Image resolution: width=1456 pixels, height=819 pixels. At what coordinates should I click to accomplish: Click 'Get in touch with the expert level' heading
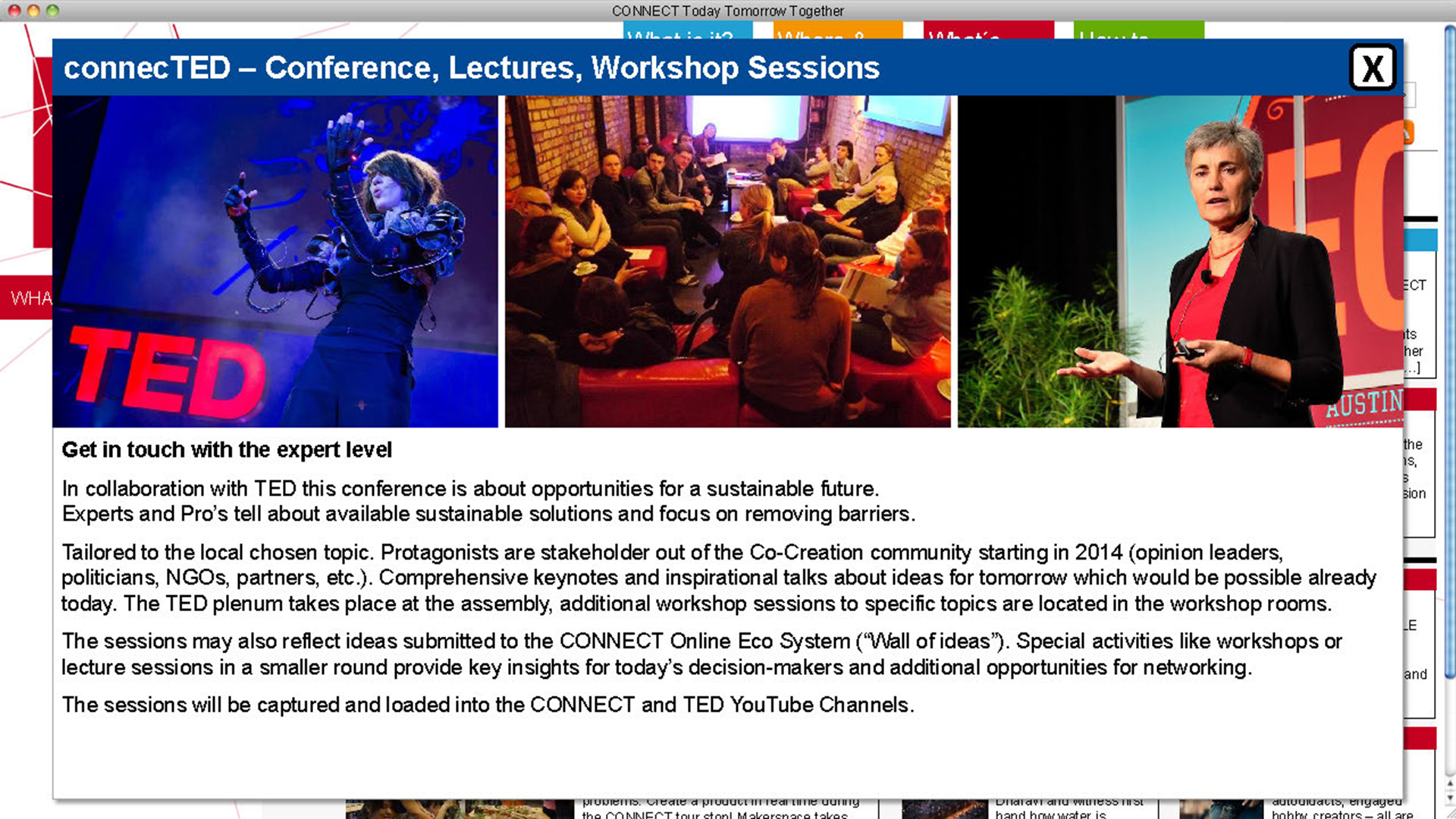coord(227,450)
